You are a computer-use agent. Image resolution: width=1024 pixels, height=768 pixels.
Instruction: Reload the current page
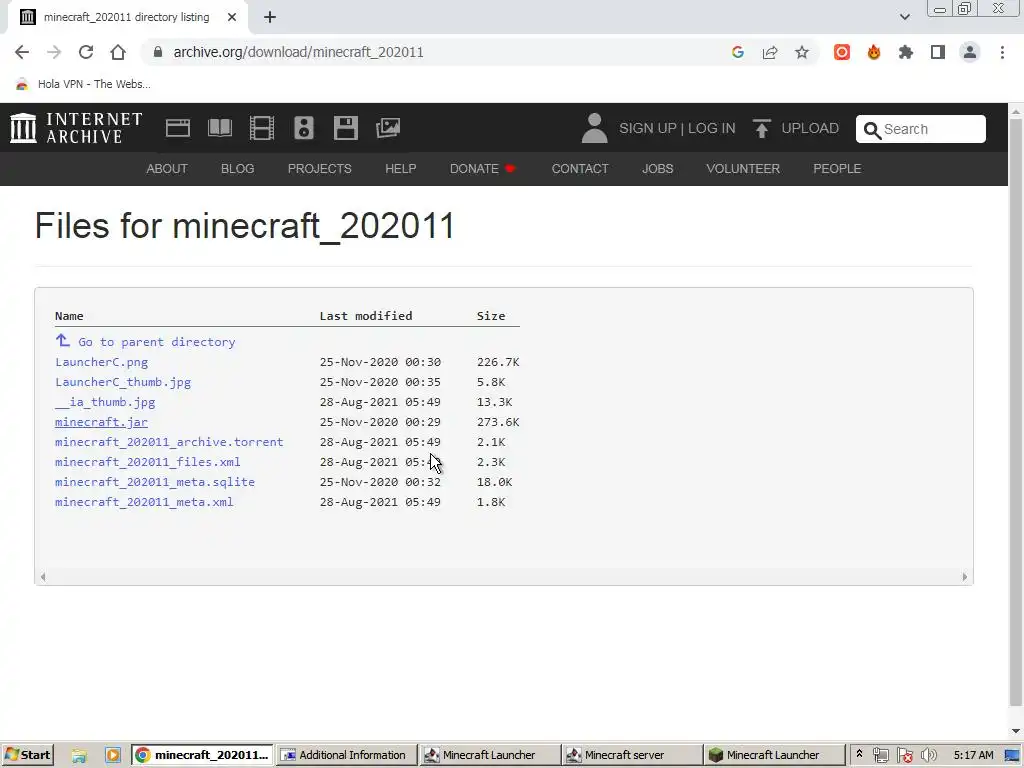[x=86, y=52]
